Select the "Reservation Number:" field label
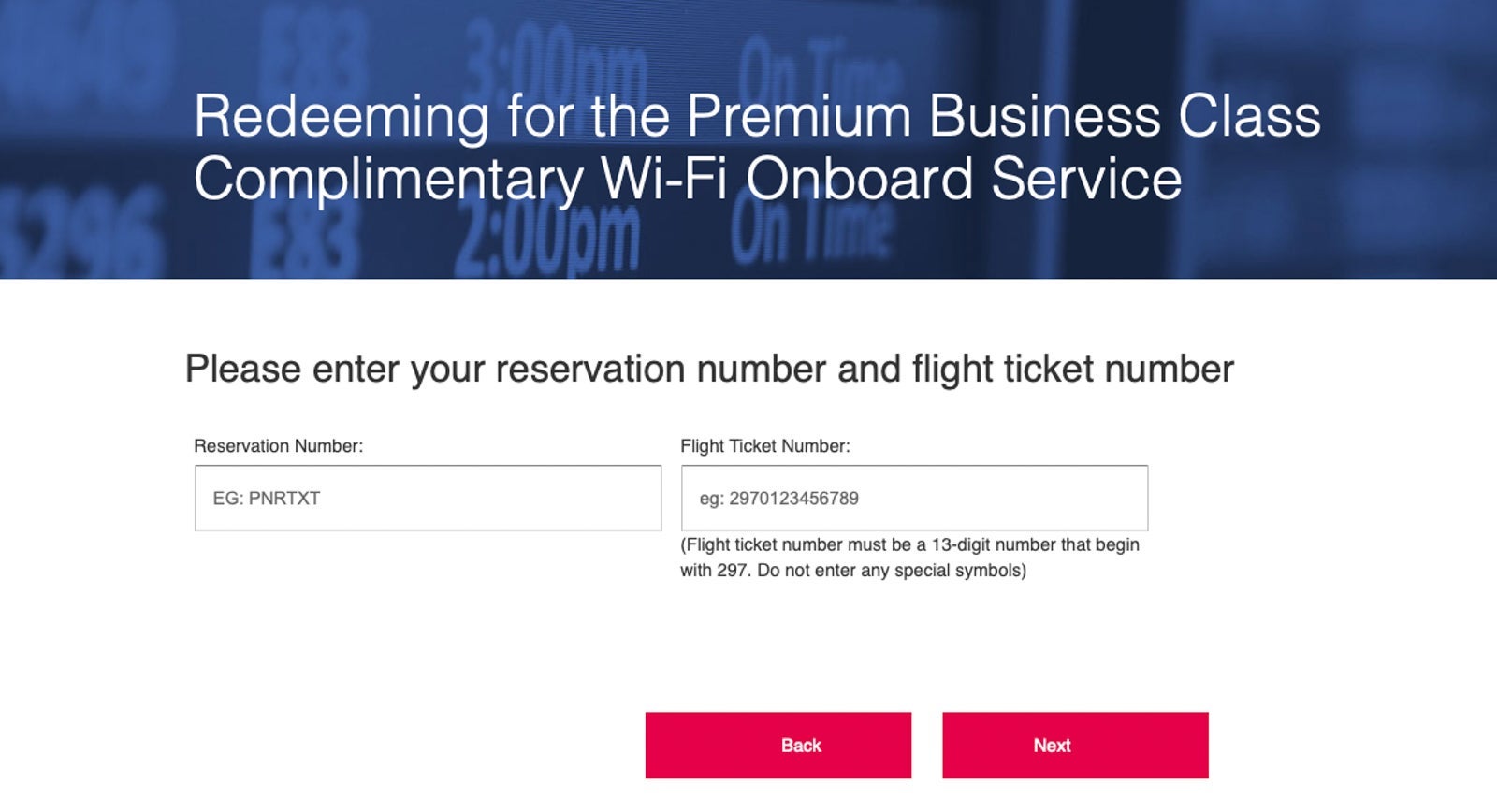The height and width of the screenshot is (812, 1497). pos(278,446)
